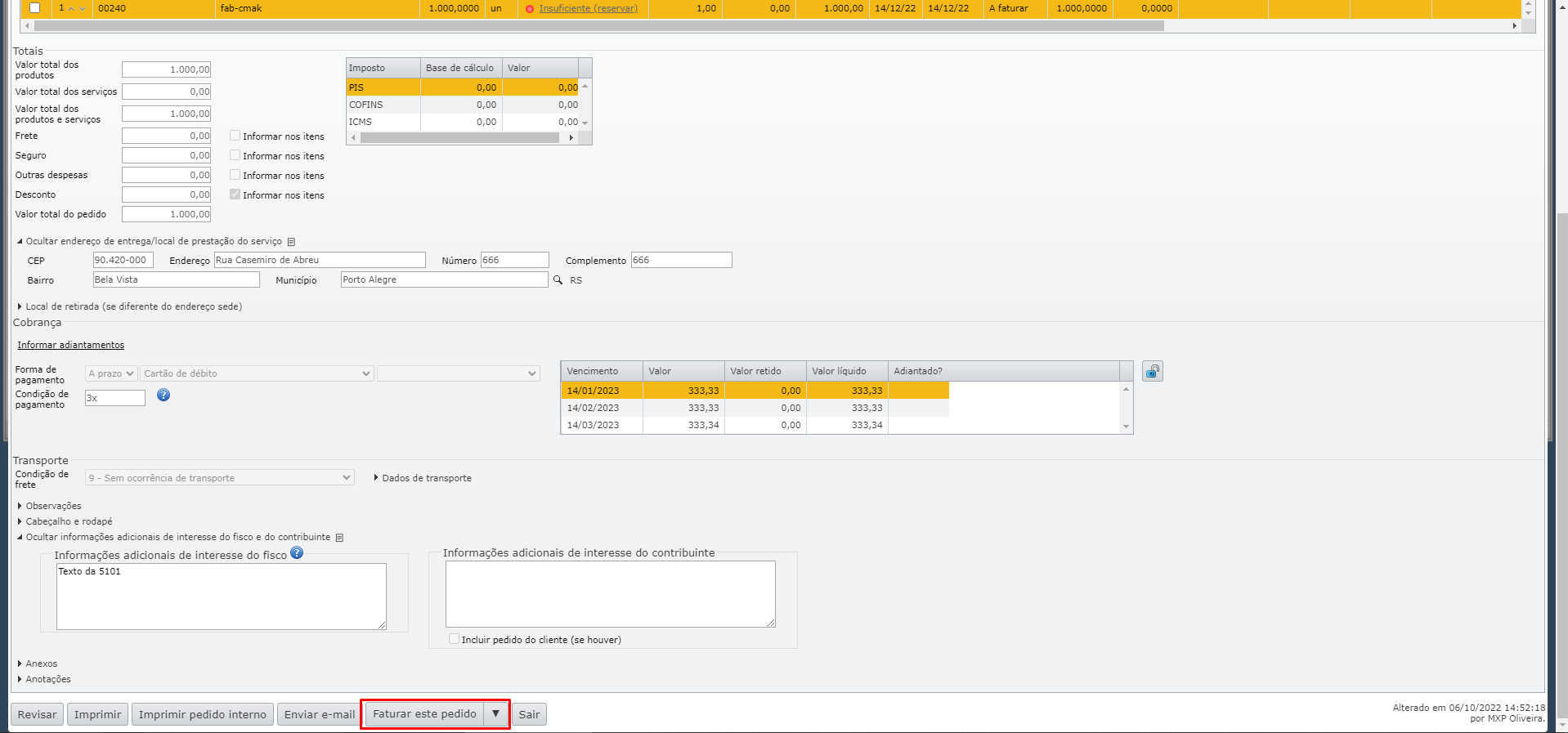The image size is (1568, 733).
Task: Click the Frete value field
Action: click(167, 136)
